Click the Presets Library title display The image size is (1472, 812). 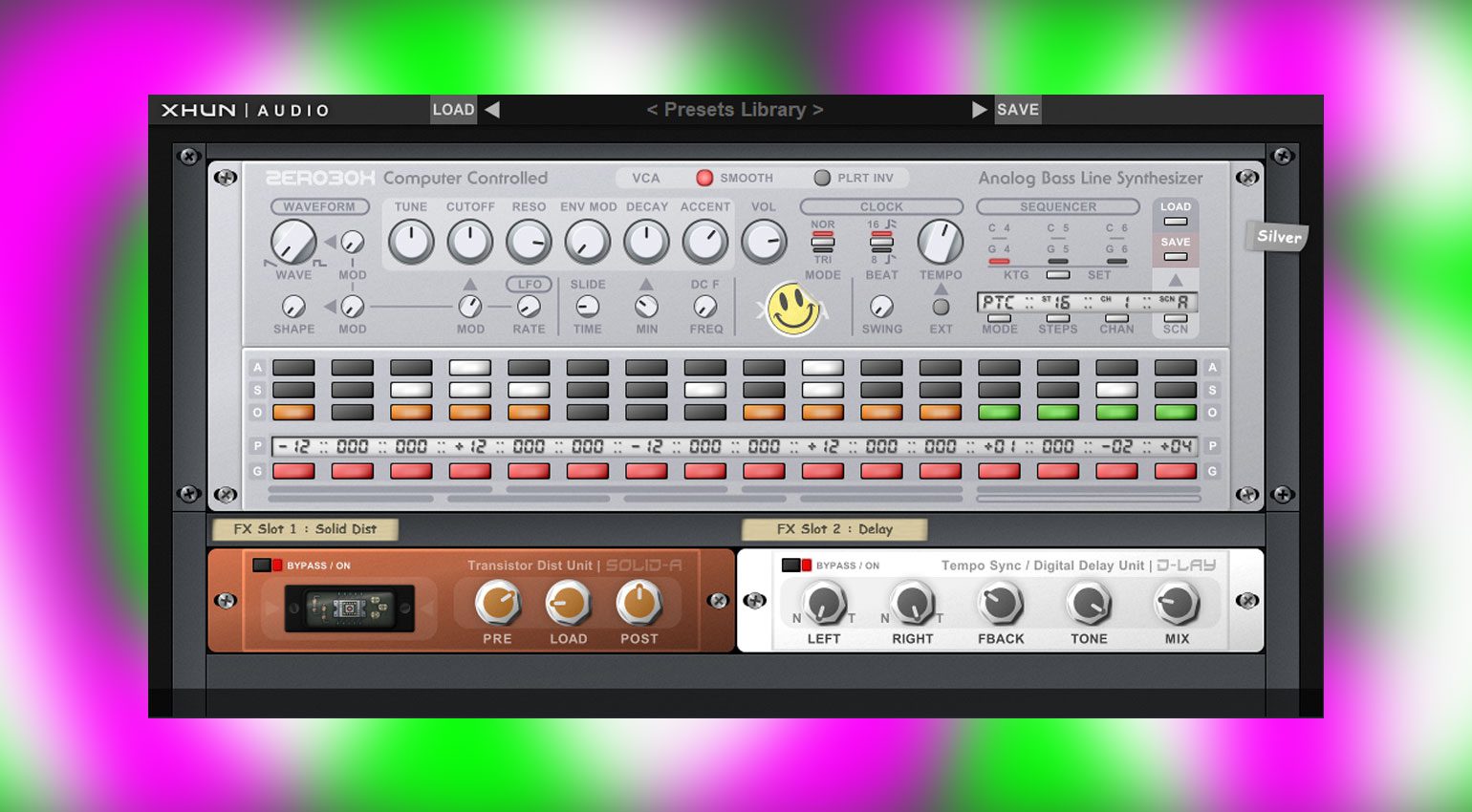[734, 110]
